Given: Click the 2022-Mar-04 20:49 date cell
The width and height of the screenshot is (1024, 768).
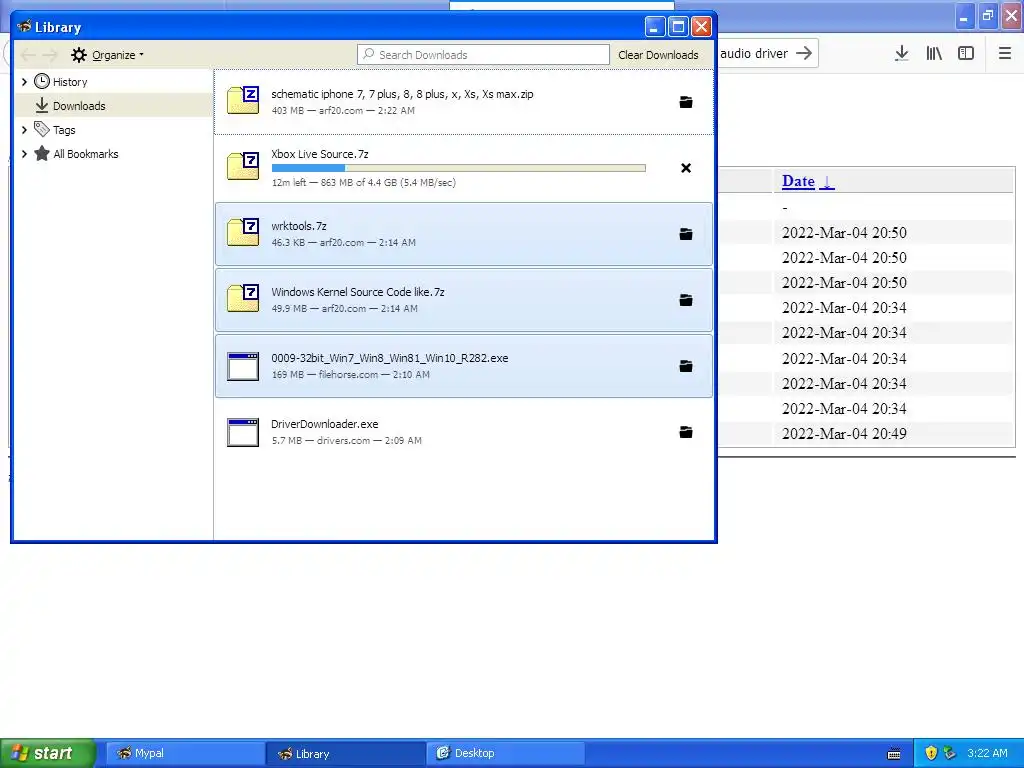Looking at the screenshot, I should [x=844, y=434].
